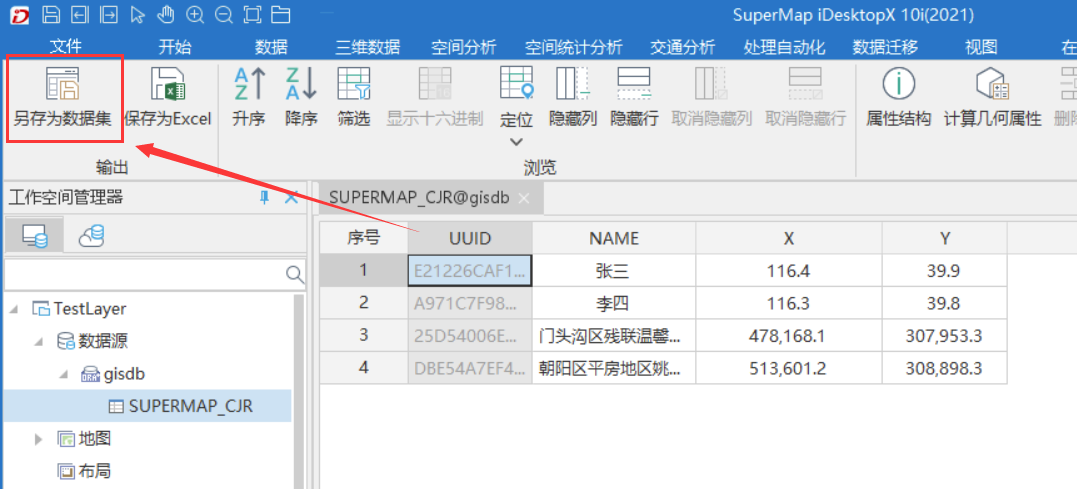The width and height of the screenshot is (1077, 489).
Task: Click 取消隐藏行 icon
Action: point(805,84)
